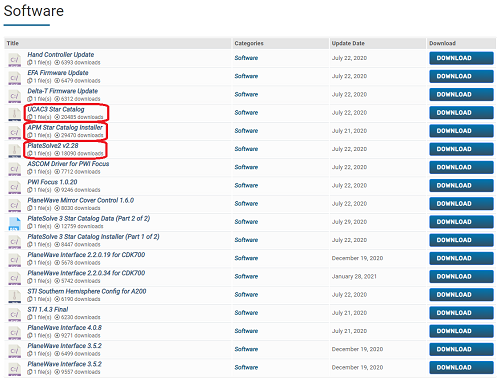Open PlaneWave Interface 2.2.0.19 for CDK700 link
The width and height of the screenshot is (500, 380).
tap(86, 255)
